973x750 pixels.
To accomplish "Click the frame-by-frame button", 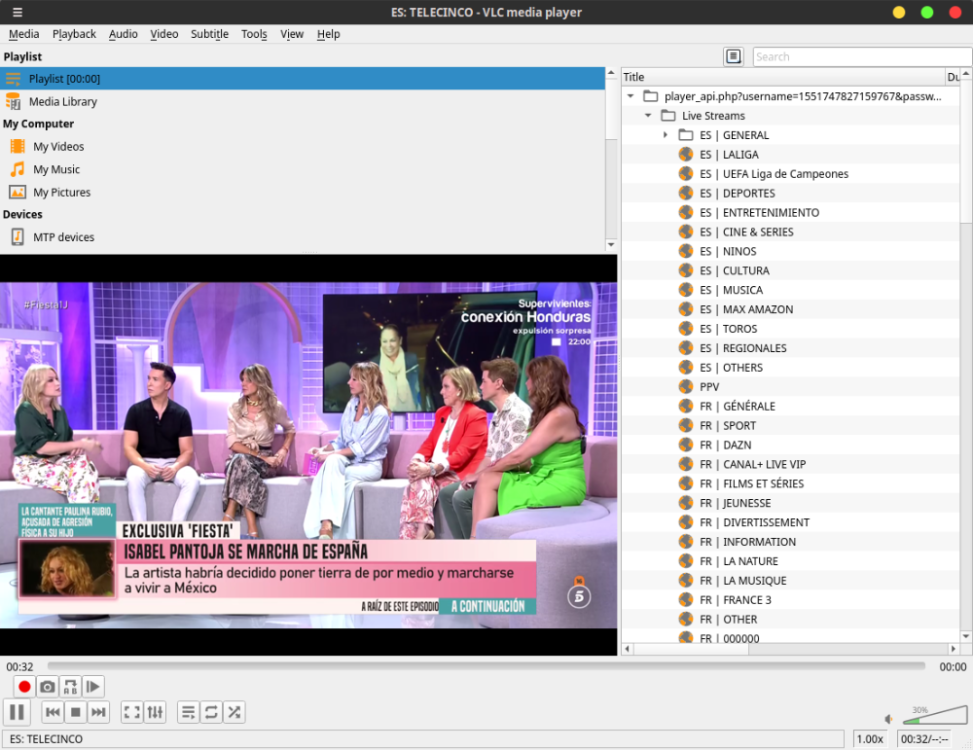I will (x=93, y=687).
